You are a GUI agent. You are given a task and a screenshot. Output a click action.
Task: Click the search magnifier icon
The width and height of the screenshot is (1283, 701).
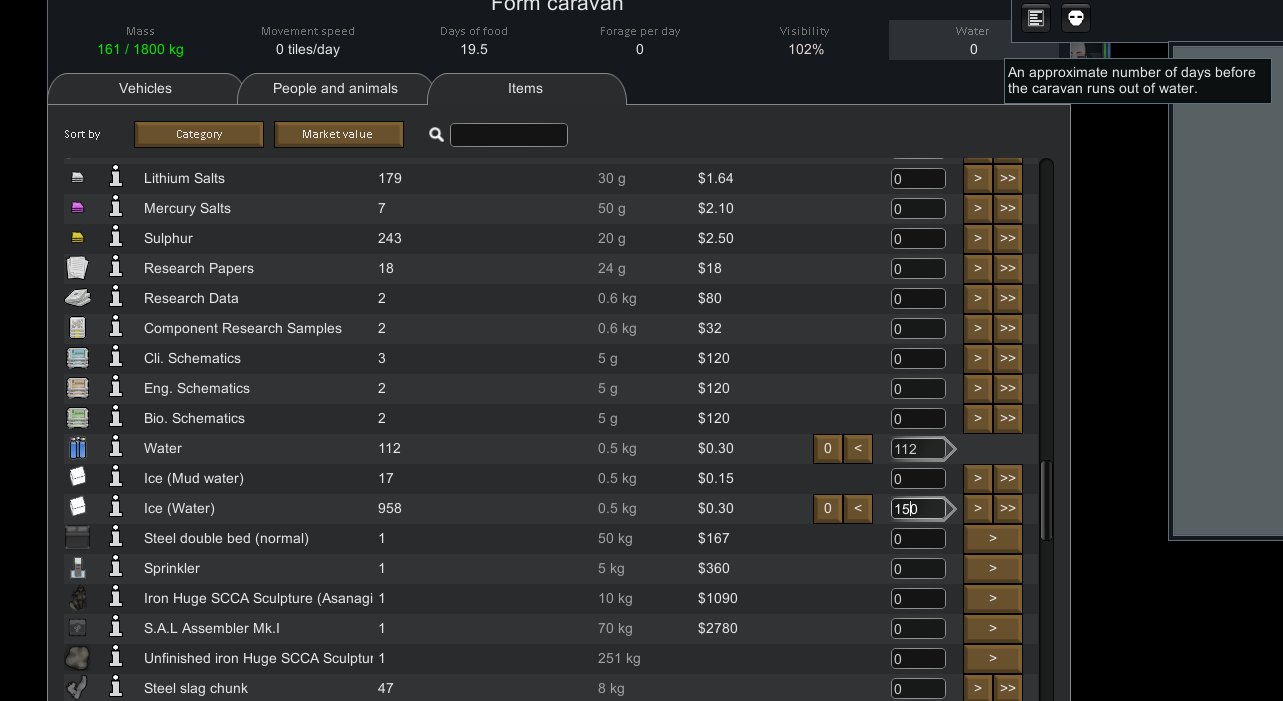436,134
